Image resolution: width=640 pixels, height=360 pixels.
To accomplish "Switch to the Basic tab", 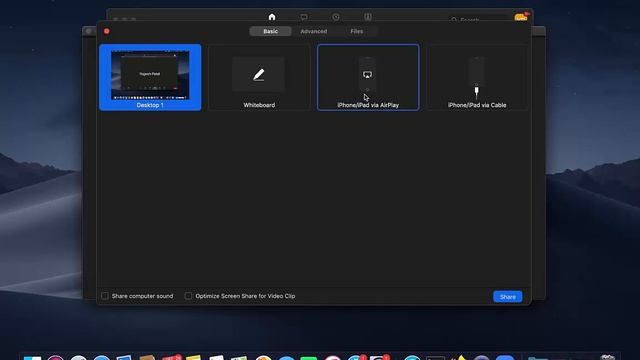I will [271, 31].
